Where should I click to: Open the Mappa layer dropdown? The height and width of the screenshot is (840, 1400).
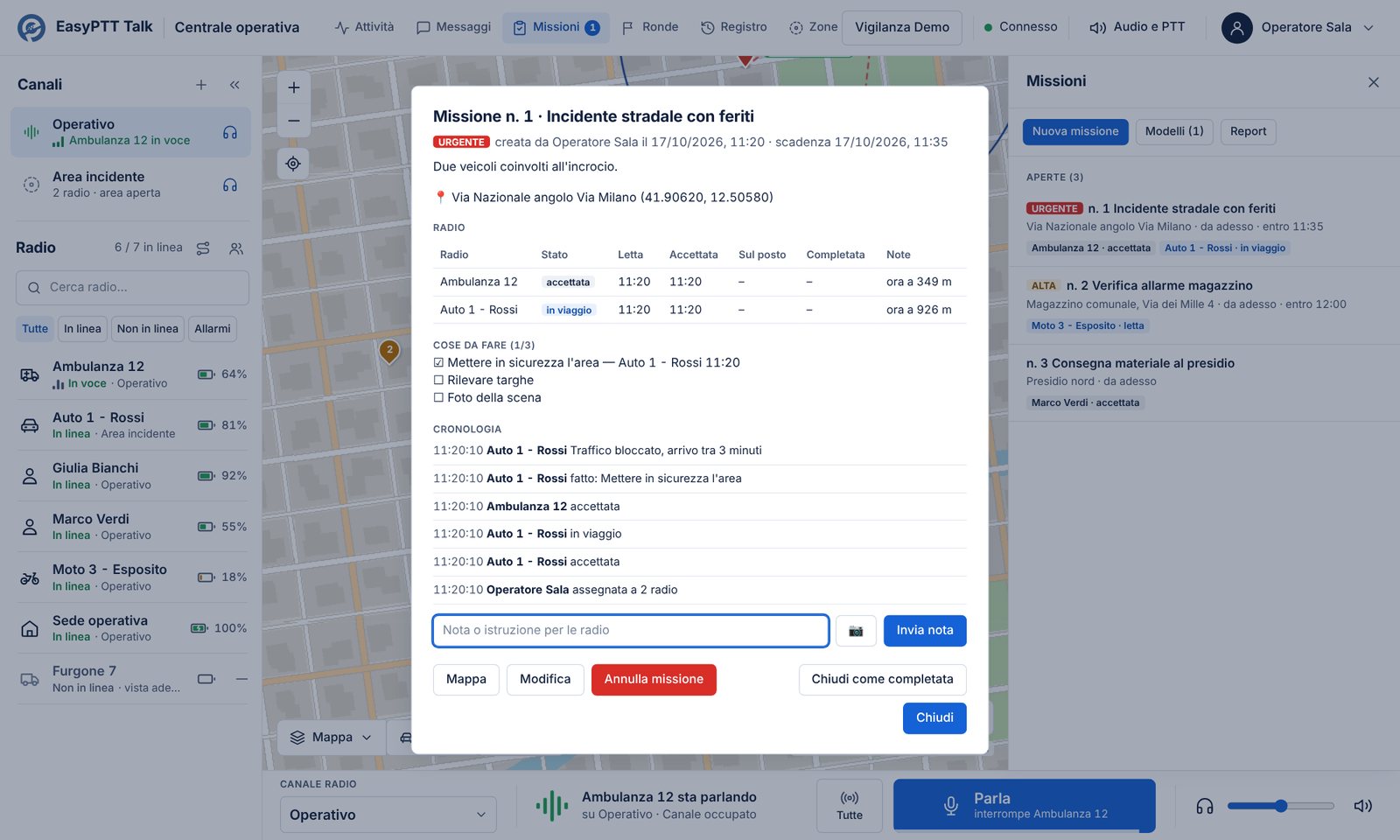[x=332, y=738]
